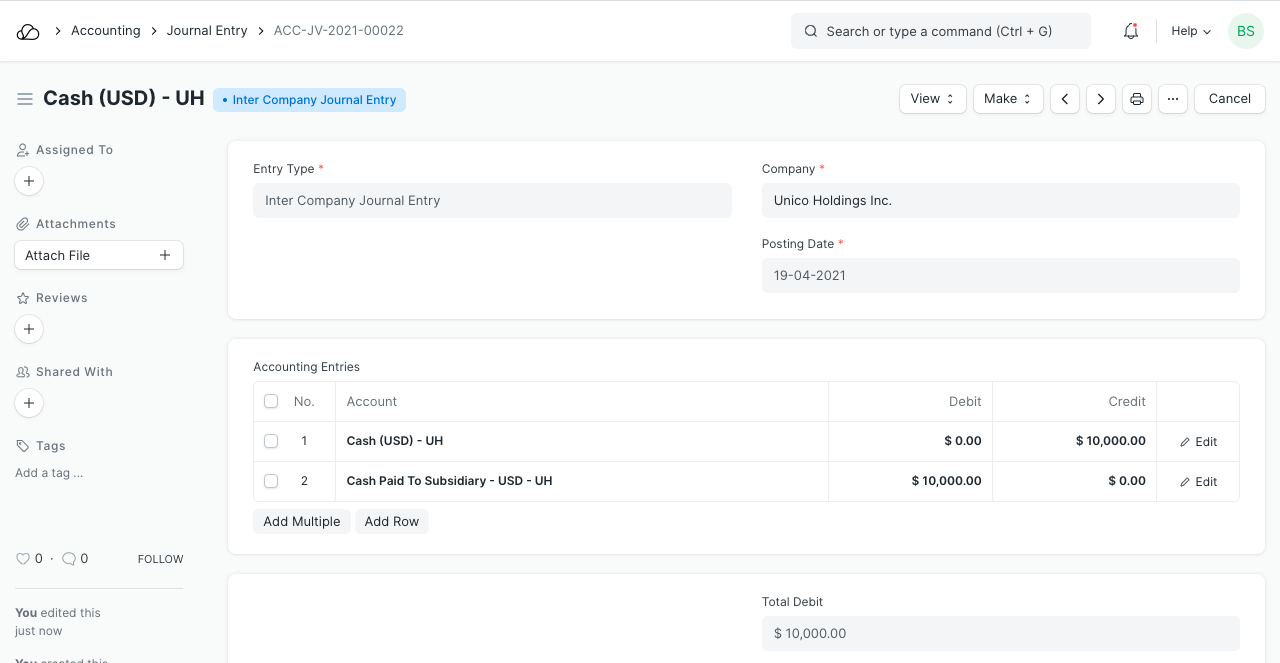Click the print icon
The height and width of the screenshot is (663, 1280).
(1137, 99)
